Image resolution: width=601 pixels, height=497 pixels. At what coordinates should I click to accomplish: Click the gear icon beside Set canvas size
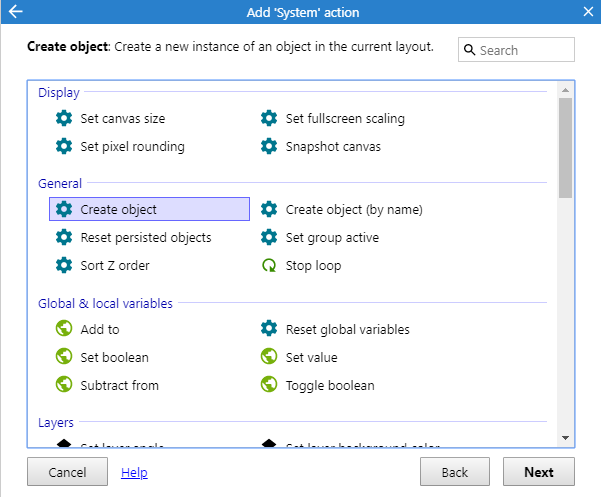pos(64,119)
